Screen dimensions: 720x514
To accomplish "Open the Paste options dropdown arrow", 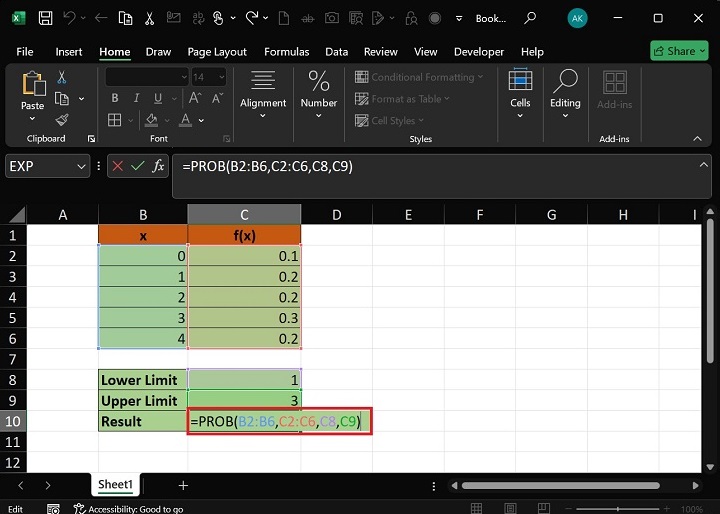I will coord(33,117).
